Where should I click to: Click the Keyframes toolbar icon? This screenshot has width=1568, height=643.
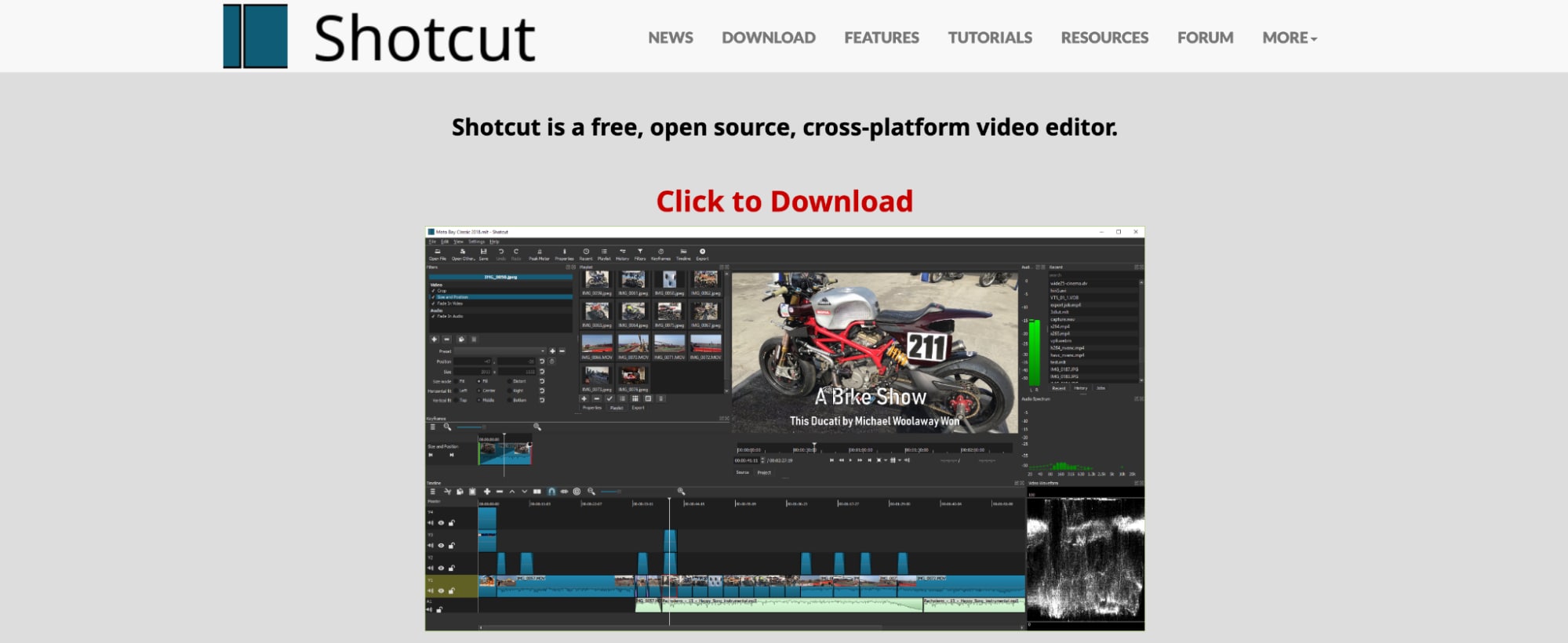(661, 252)
